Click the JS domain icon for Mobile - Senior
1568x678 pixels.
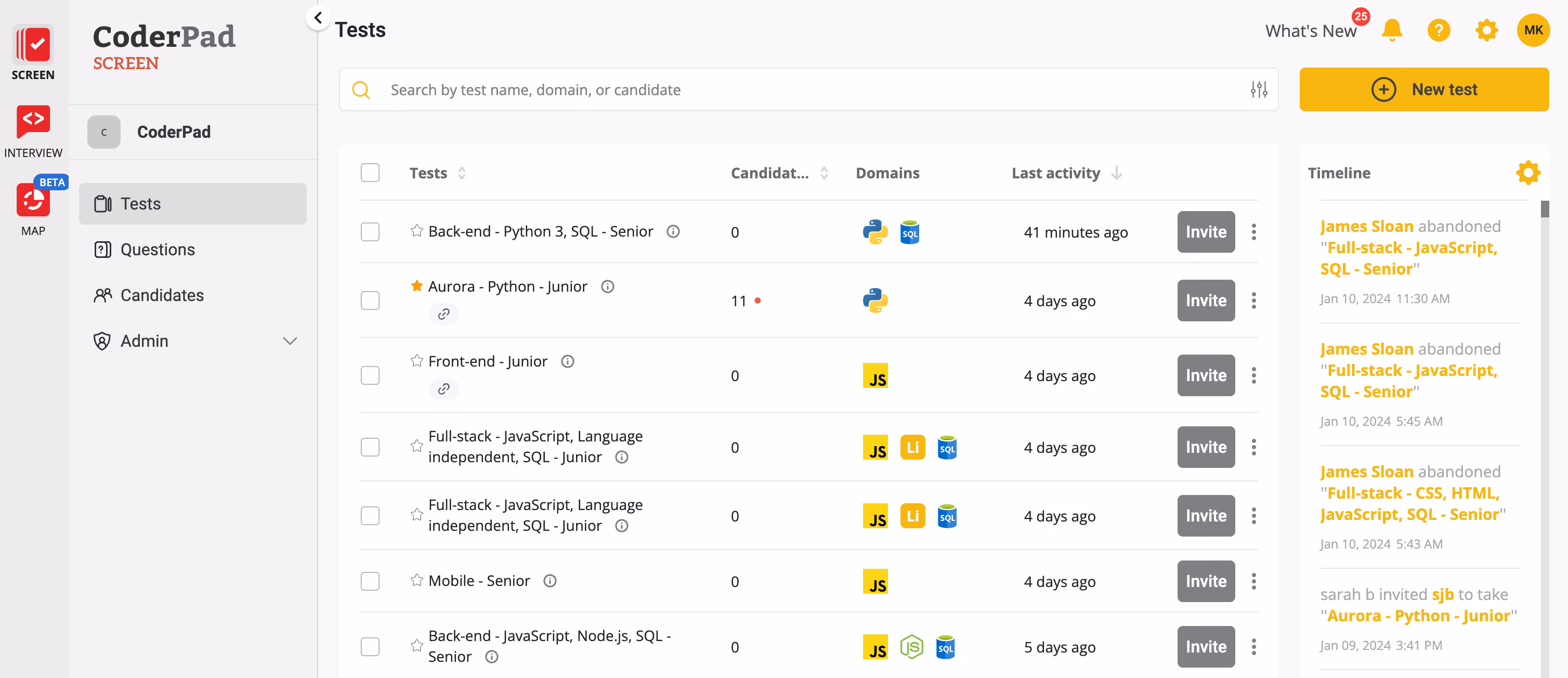pyautogui.click(x=874, y=581)
